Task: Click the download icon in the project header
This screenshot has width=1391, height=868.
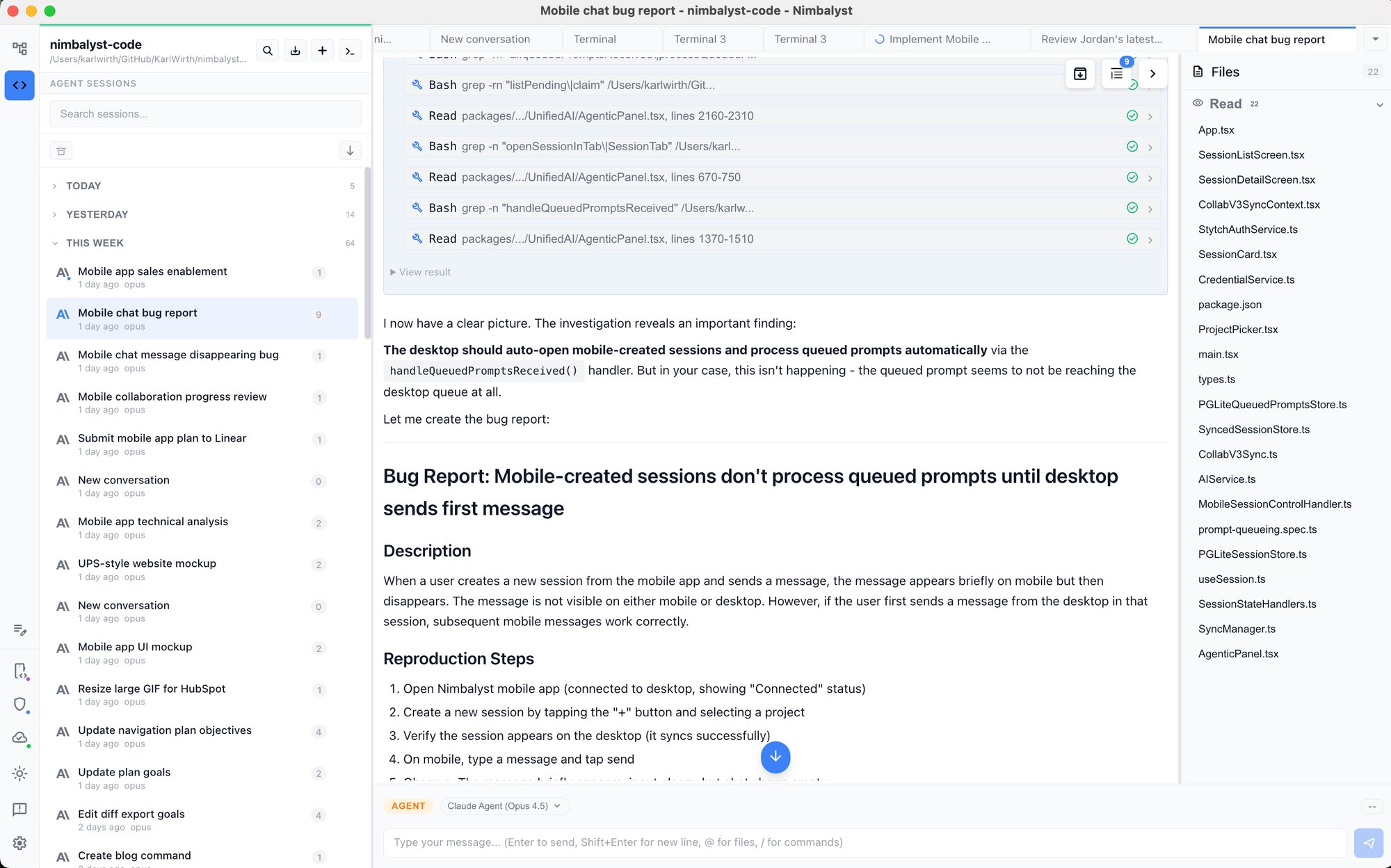Action: [x=295, y=51]
